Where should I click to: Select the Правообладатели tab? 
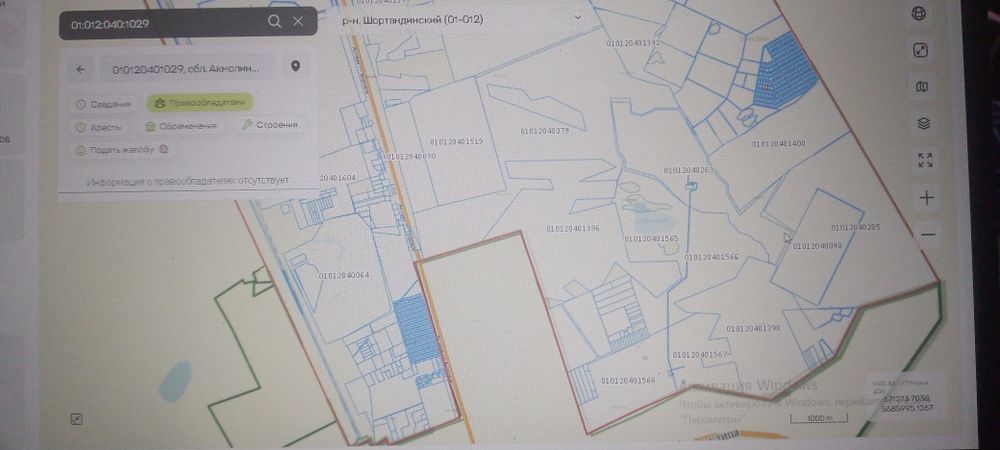point(200,103)
